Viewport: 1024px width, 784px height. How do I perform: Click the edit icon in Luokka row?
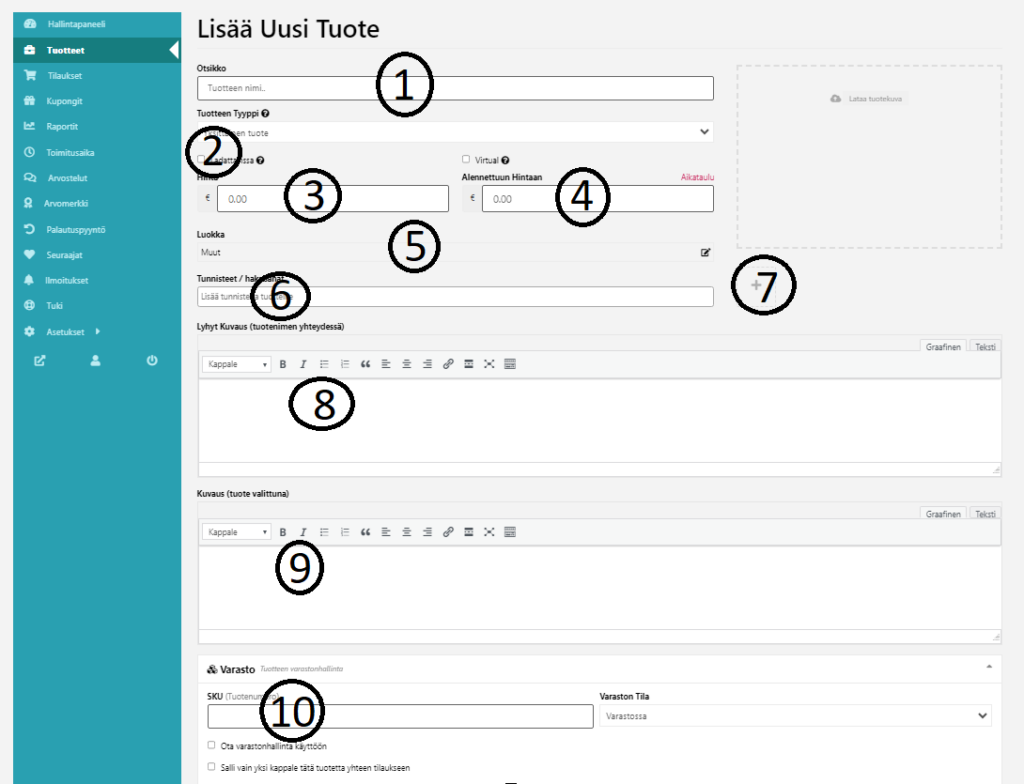click(706, 253)
